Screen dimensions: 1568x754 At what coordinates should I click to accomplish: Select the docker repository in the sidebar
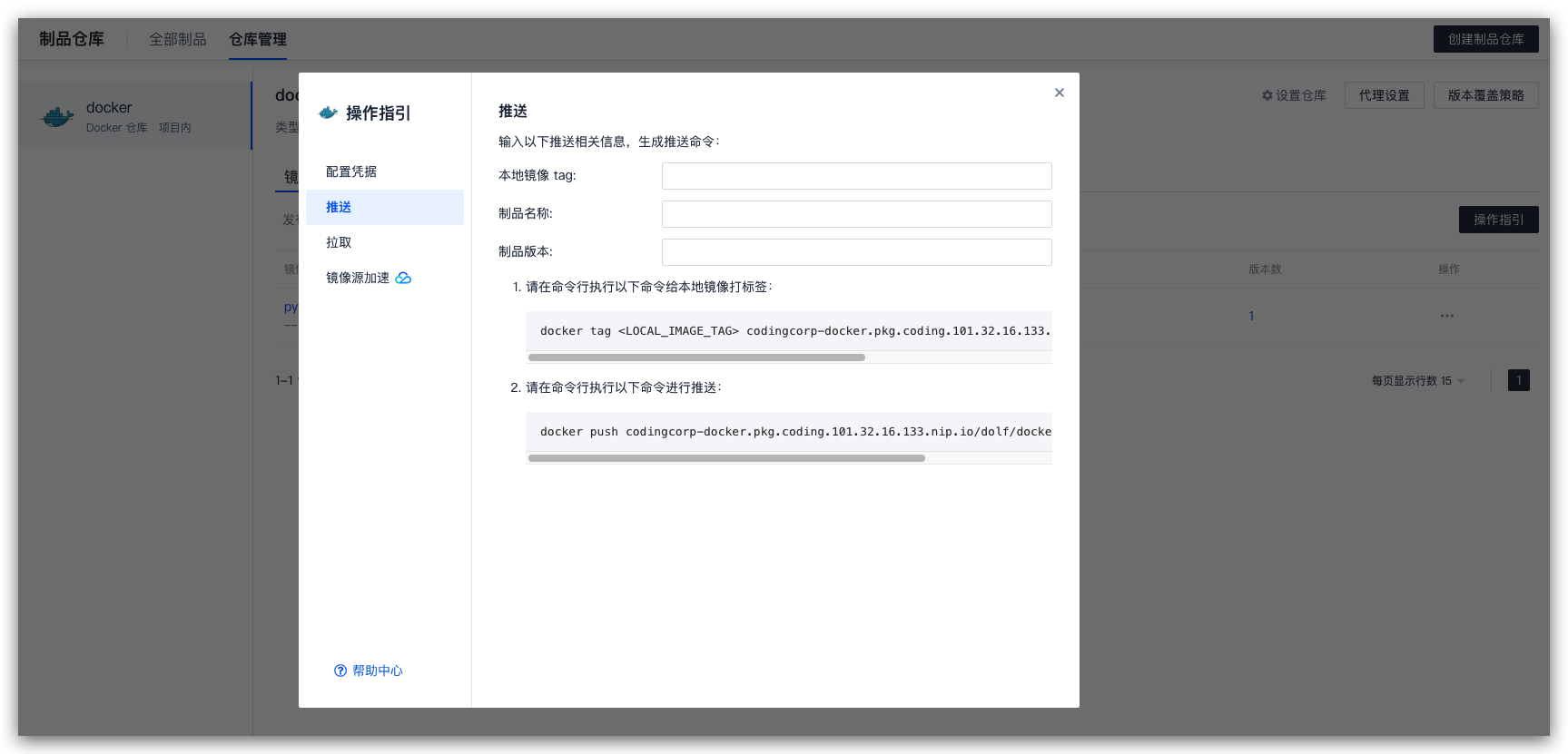(134, 116)
